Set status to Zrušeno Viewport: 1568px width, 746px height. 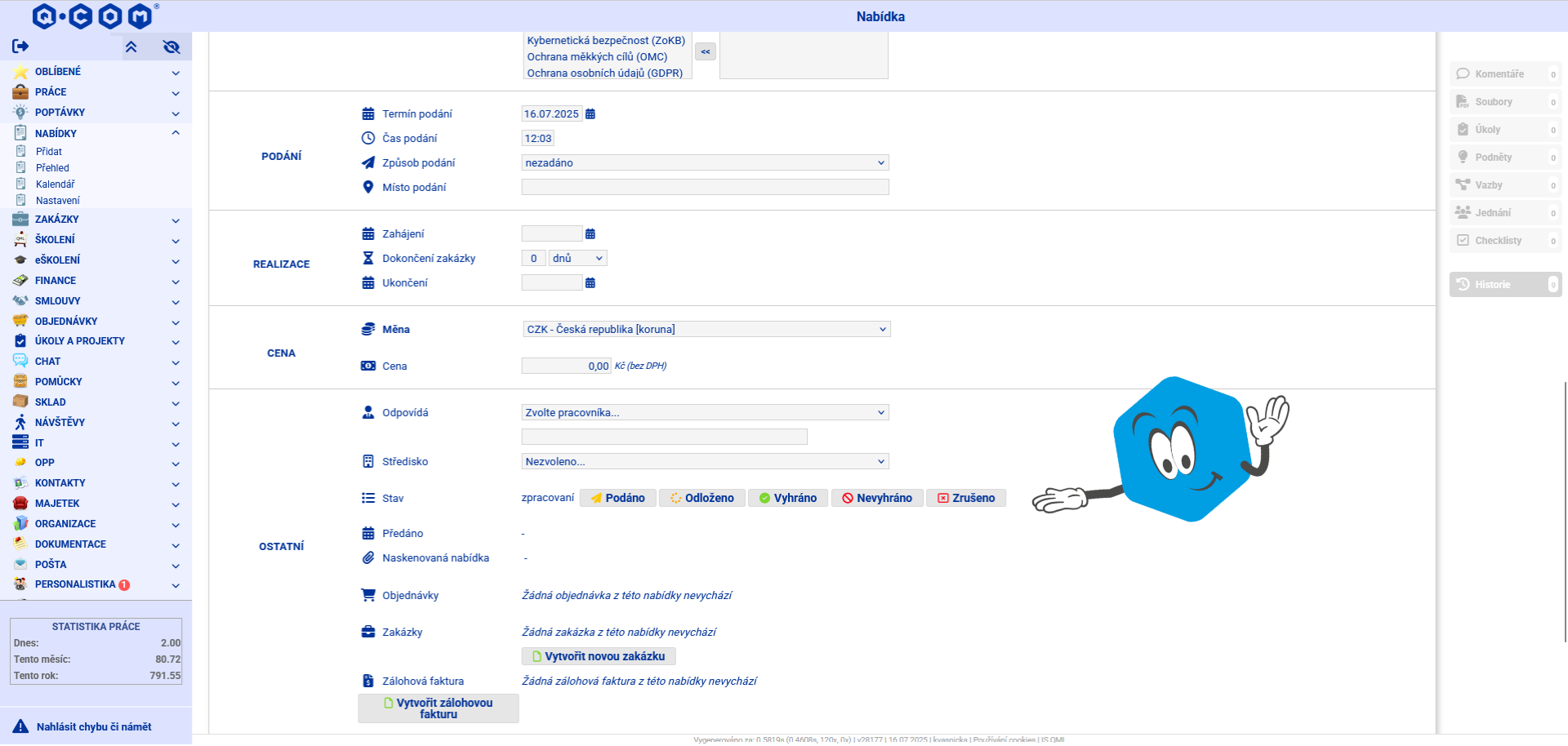966,498
